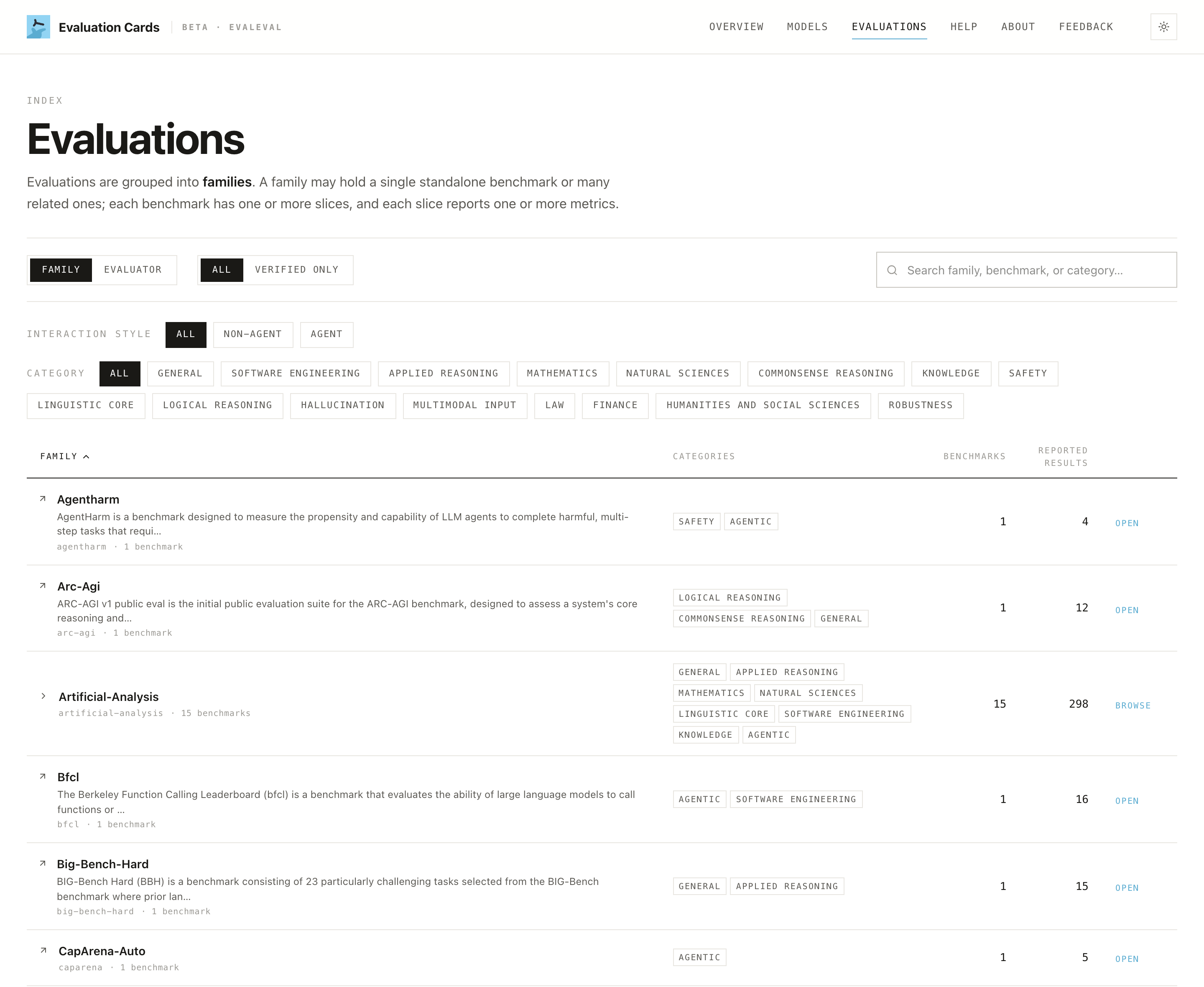Toggle the light/dark theme sun icon

[1163, 27]
